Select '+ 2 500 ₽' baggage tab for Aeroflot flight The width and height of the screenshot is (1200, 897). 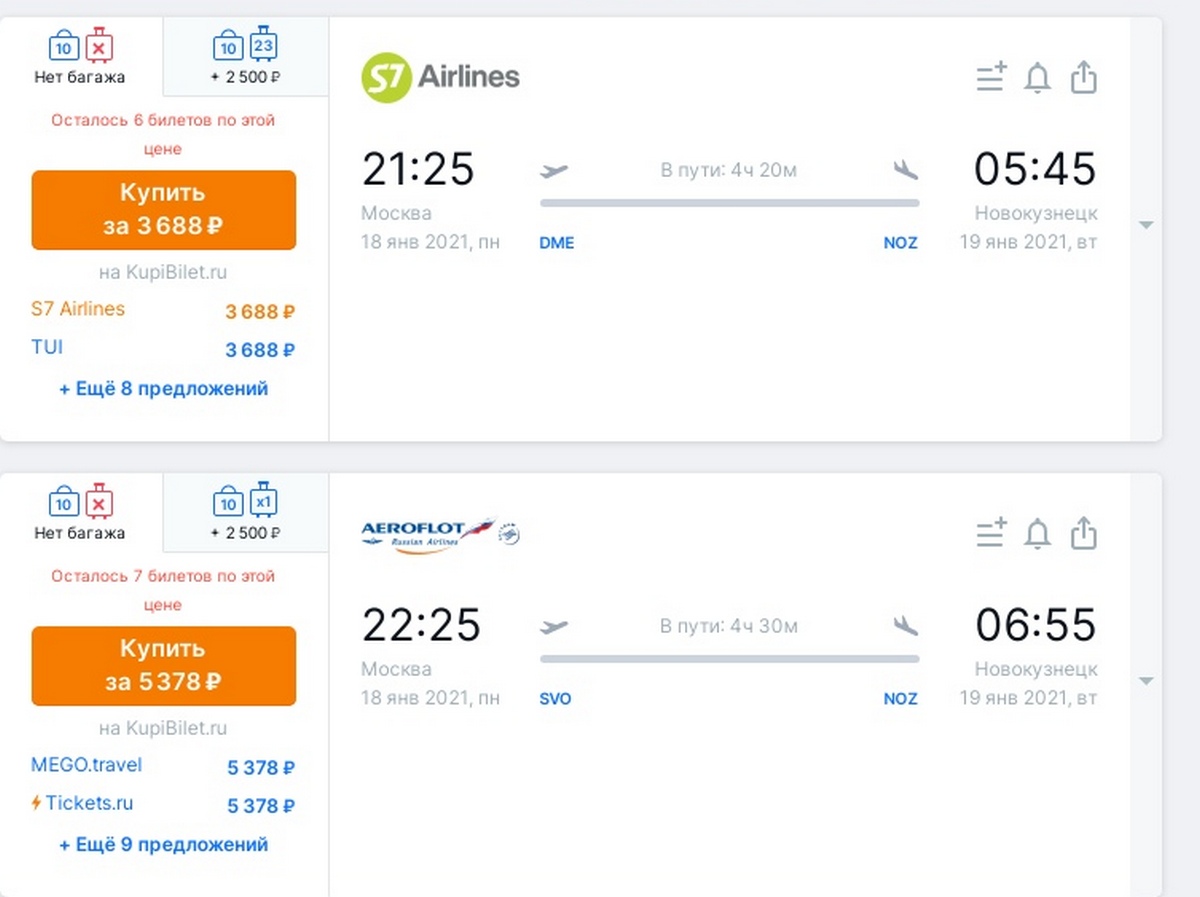(x=246, y=513)
